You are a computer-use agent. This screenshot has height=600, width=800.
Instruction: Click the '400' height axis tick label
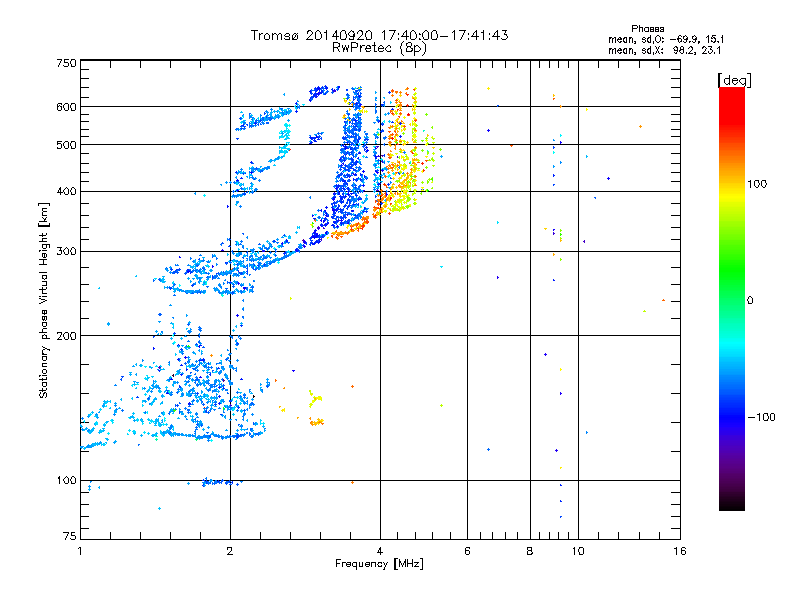66,191
